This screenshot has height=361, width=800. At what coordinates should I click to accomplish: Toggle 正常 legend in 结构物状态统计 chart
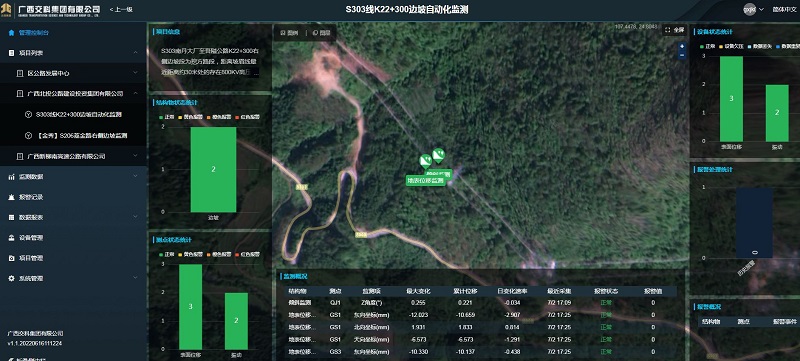point(166,117)
